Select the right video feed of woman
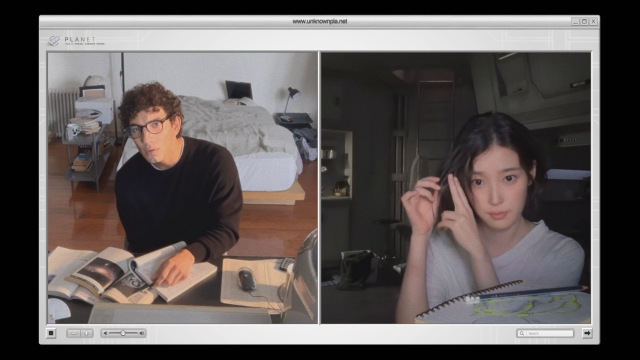Viewport: 640px width, 360px height. pyautogui.click(x=456, y=188)
